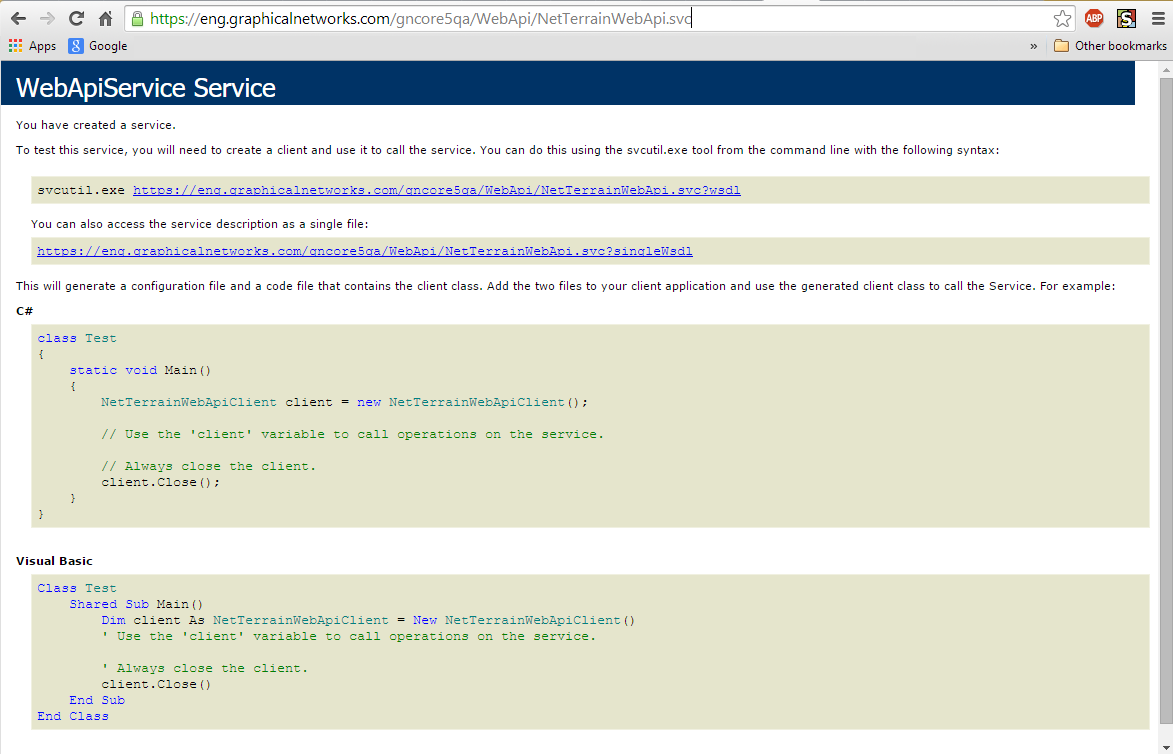Open the Other bookmarks folder
1173x754 pixels.
click(1110, 46)
